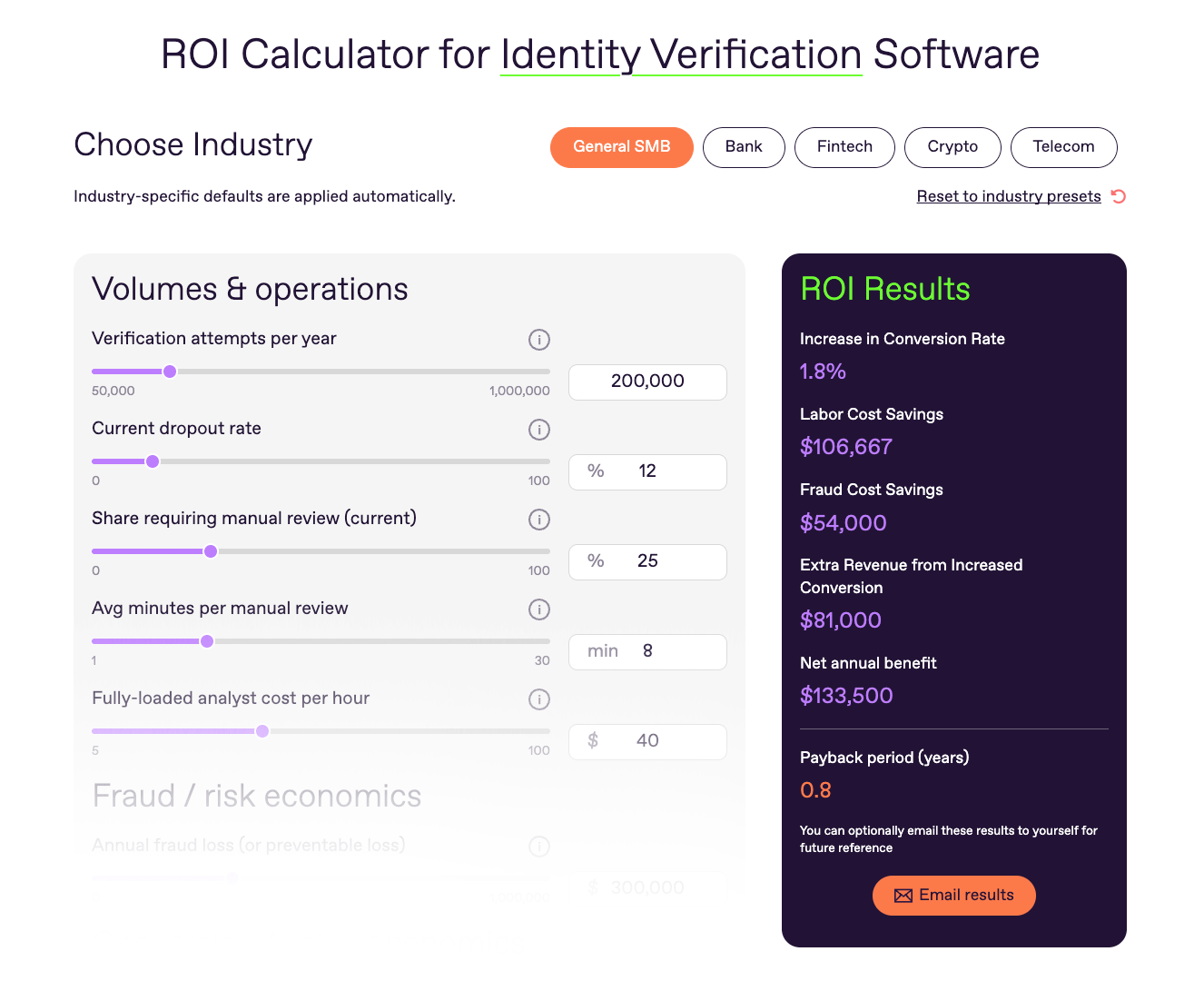This screenshot has width=1204, height=991.
Task: Click the Current dropout rate info icon
Action: tap(538, 430)
